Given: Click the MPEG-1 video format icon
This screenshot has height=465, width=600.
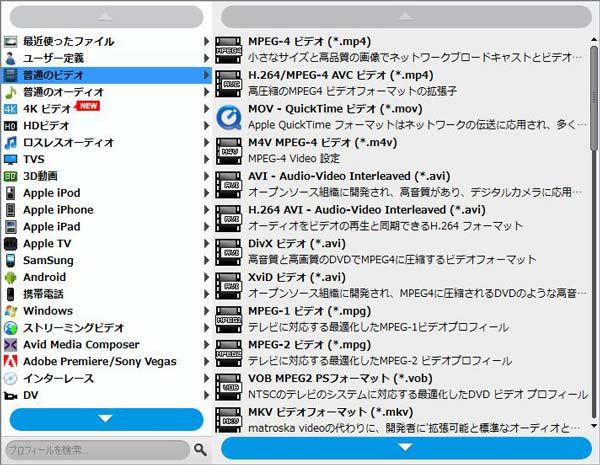Looking at the screenshot, I should [x=228, y=319].
